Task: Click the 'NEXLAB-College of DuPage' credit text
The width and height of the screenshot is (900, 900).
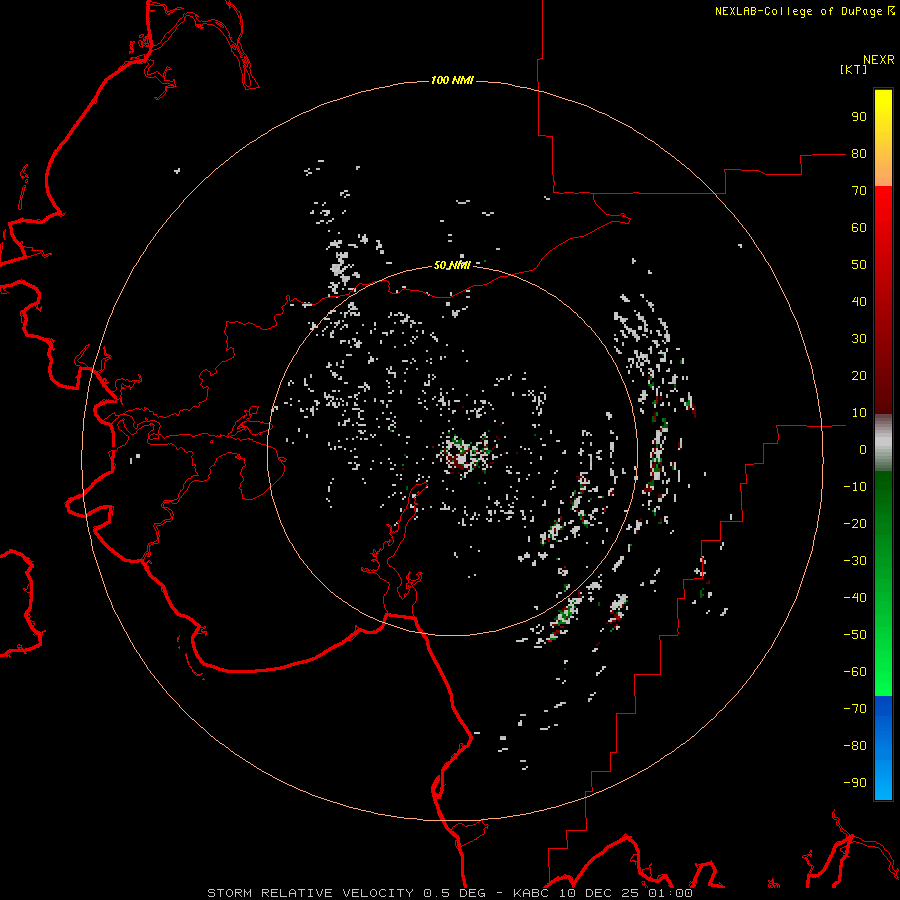Action: tap(800, 11)
